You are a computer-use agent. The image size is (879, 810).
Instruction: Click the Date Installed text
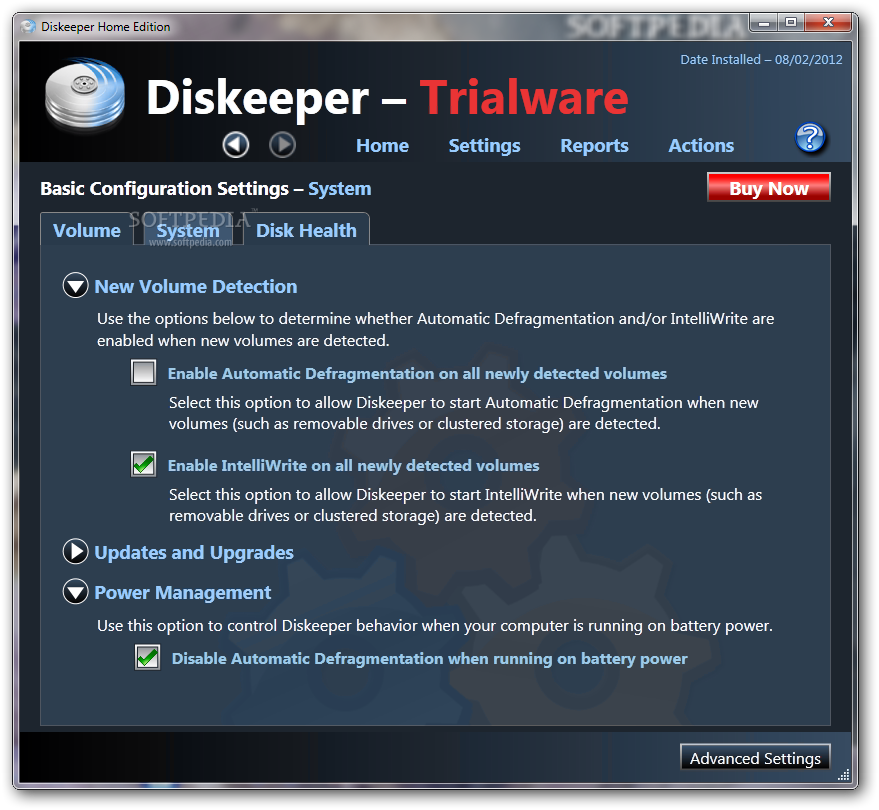(x=761, y=59)
